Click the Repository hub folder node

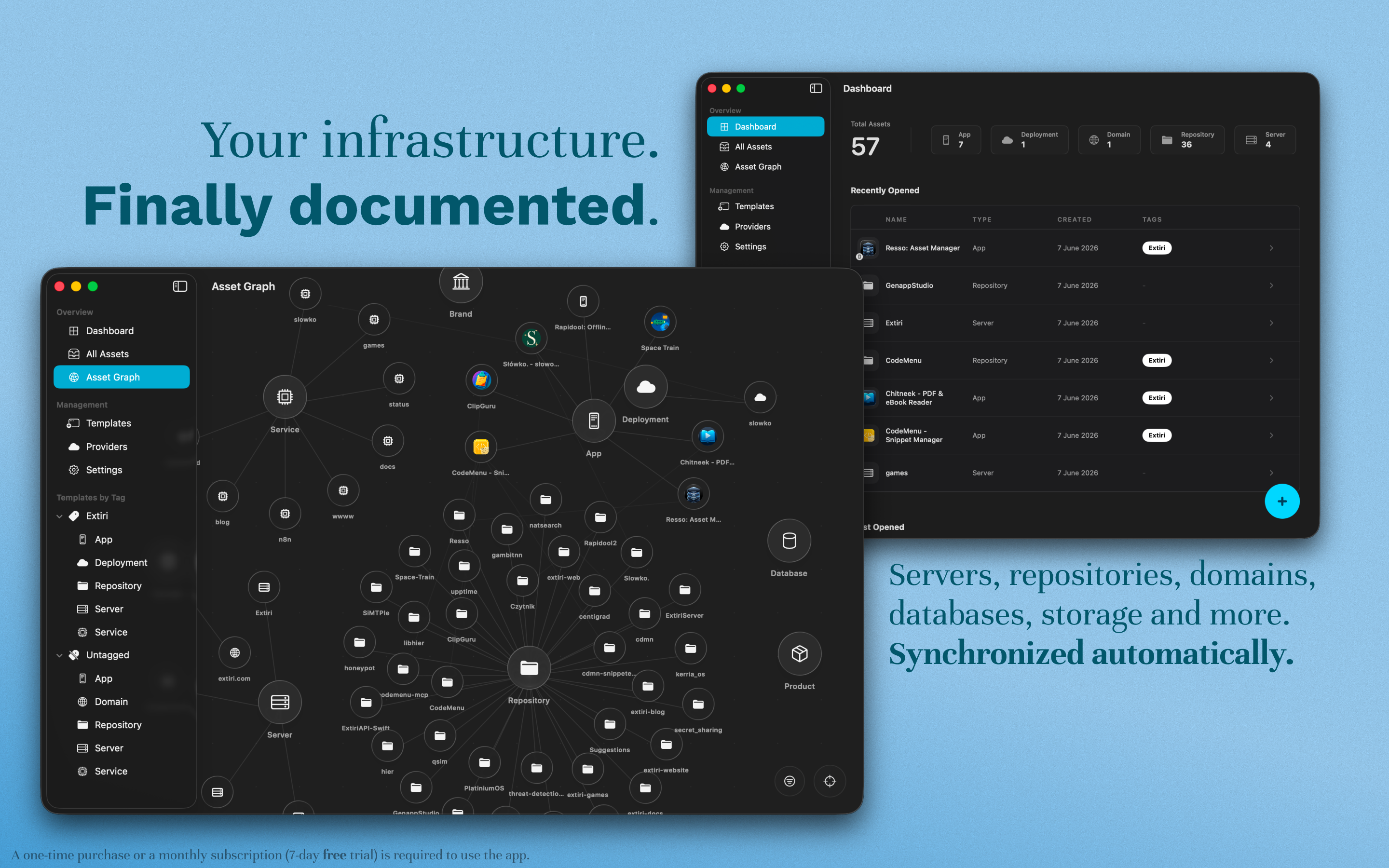tap(529, 668)
